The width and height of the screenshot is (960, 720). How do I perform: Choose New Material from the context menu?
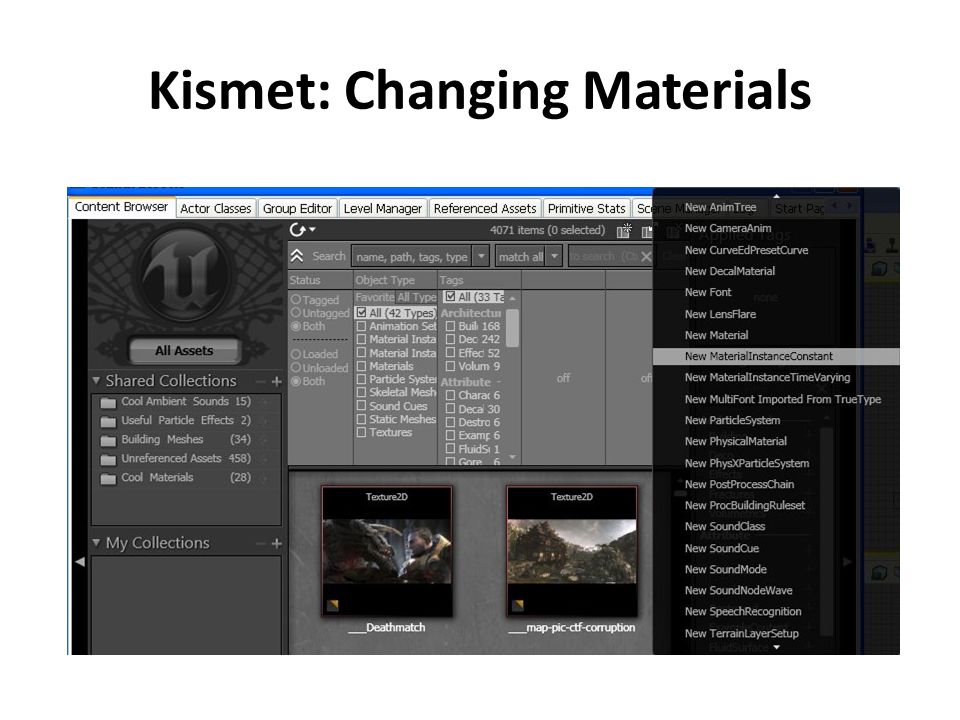(716, 336)
